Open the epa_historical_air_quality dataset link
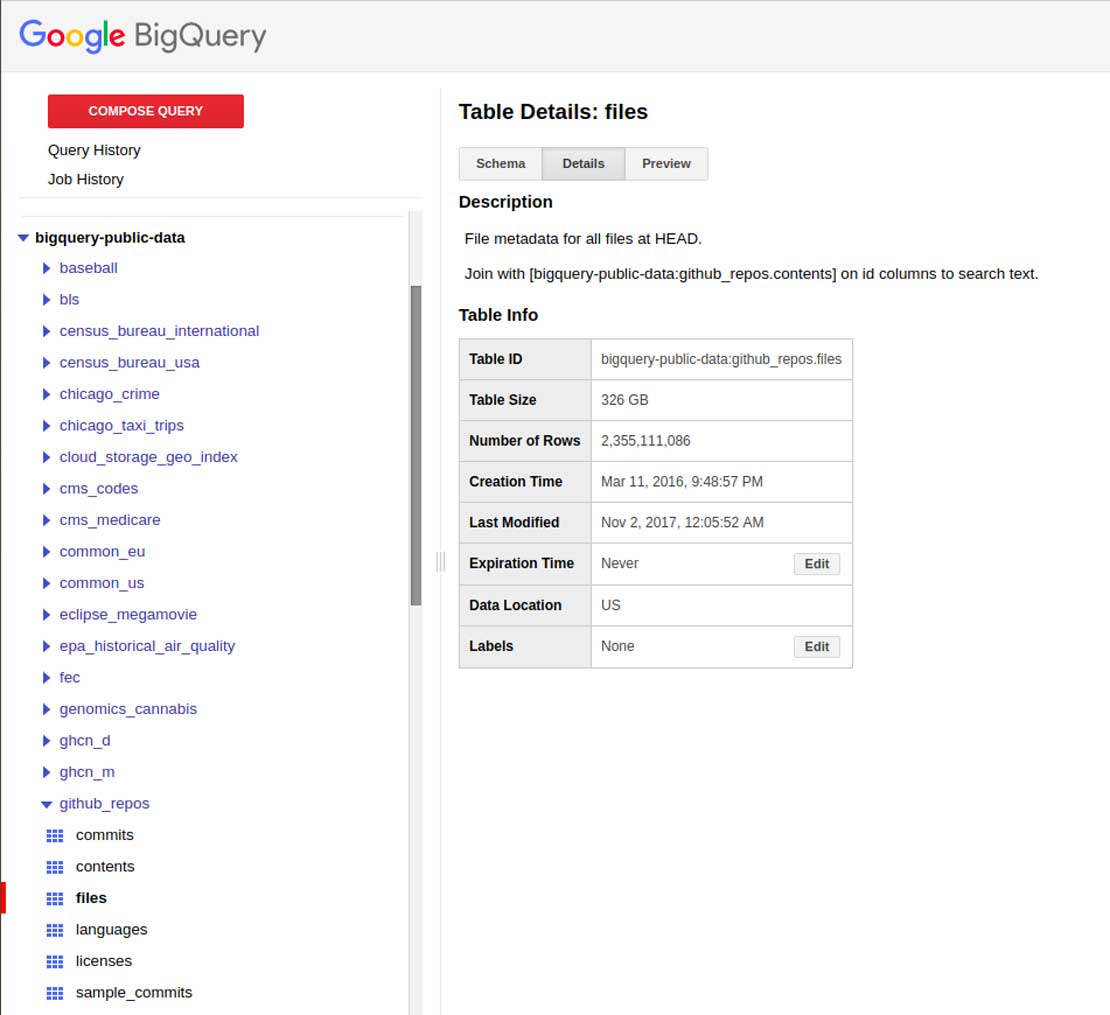Viewport: 1110px width, 1015px height. tap(147, 646)
